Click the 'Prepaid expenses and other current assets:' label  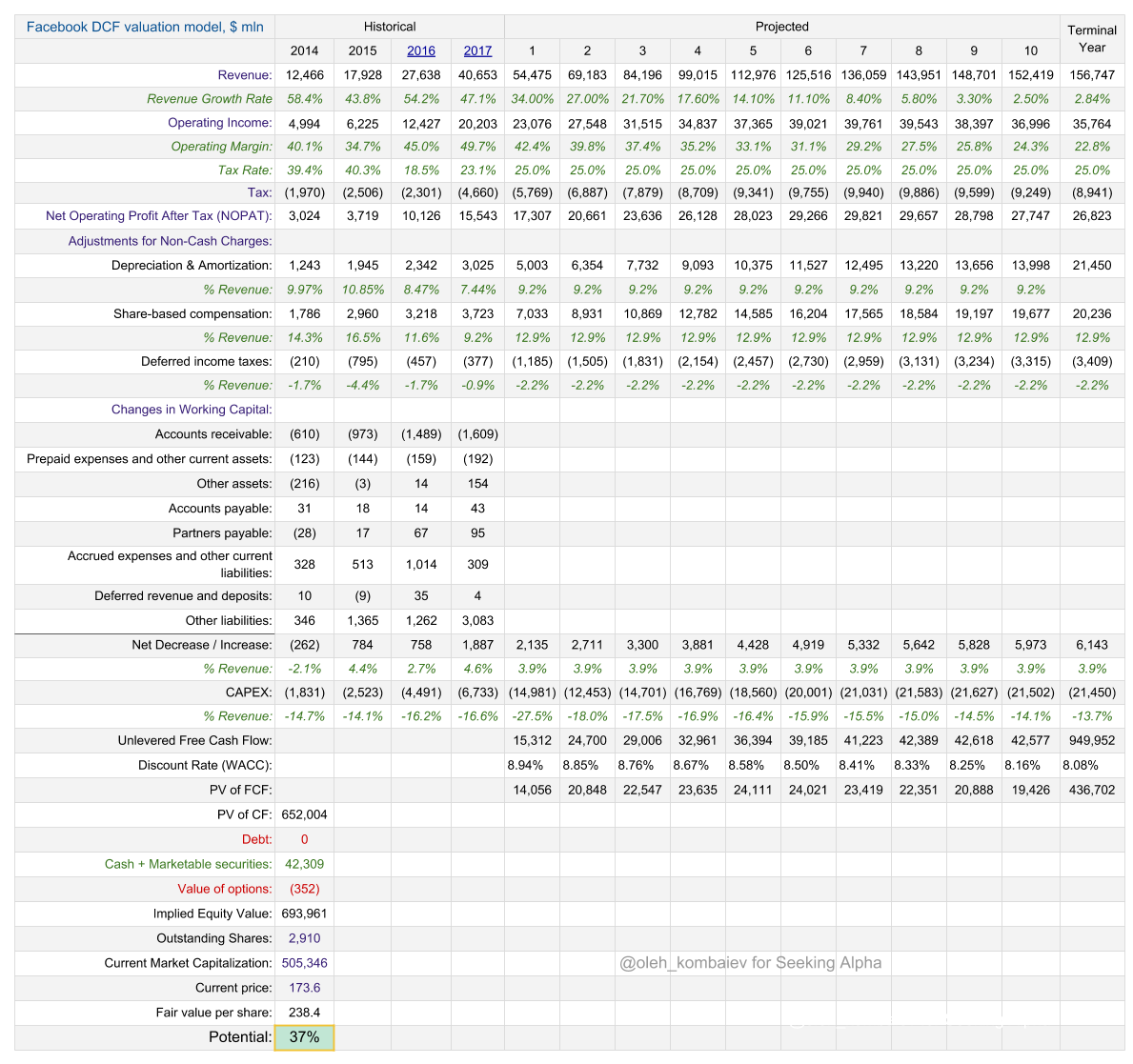click(150, 459)
